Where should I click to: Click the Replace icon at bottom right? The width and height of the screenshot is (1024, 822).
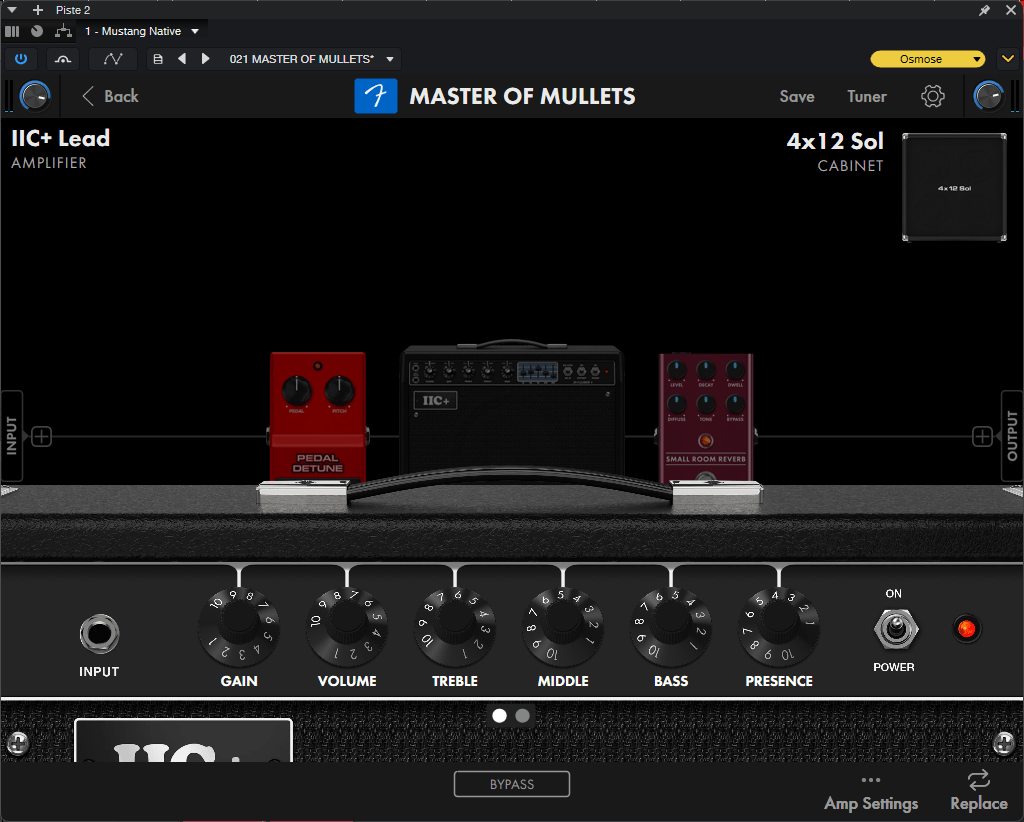click(979, 780)
